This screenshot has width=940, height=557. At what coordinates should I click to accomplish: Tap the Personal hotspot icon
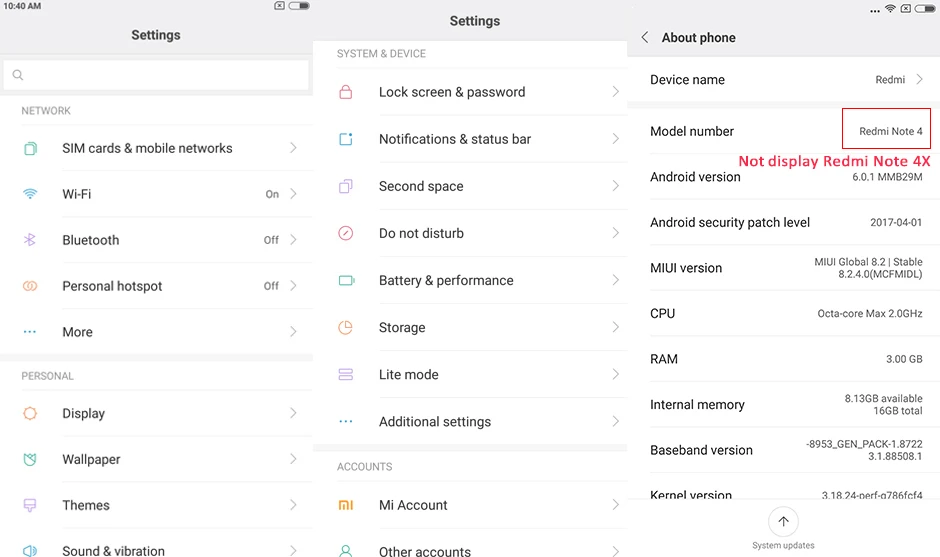pos(30,286)
